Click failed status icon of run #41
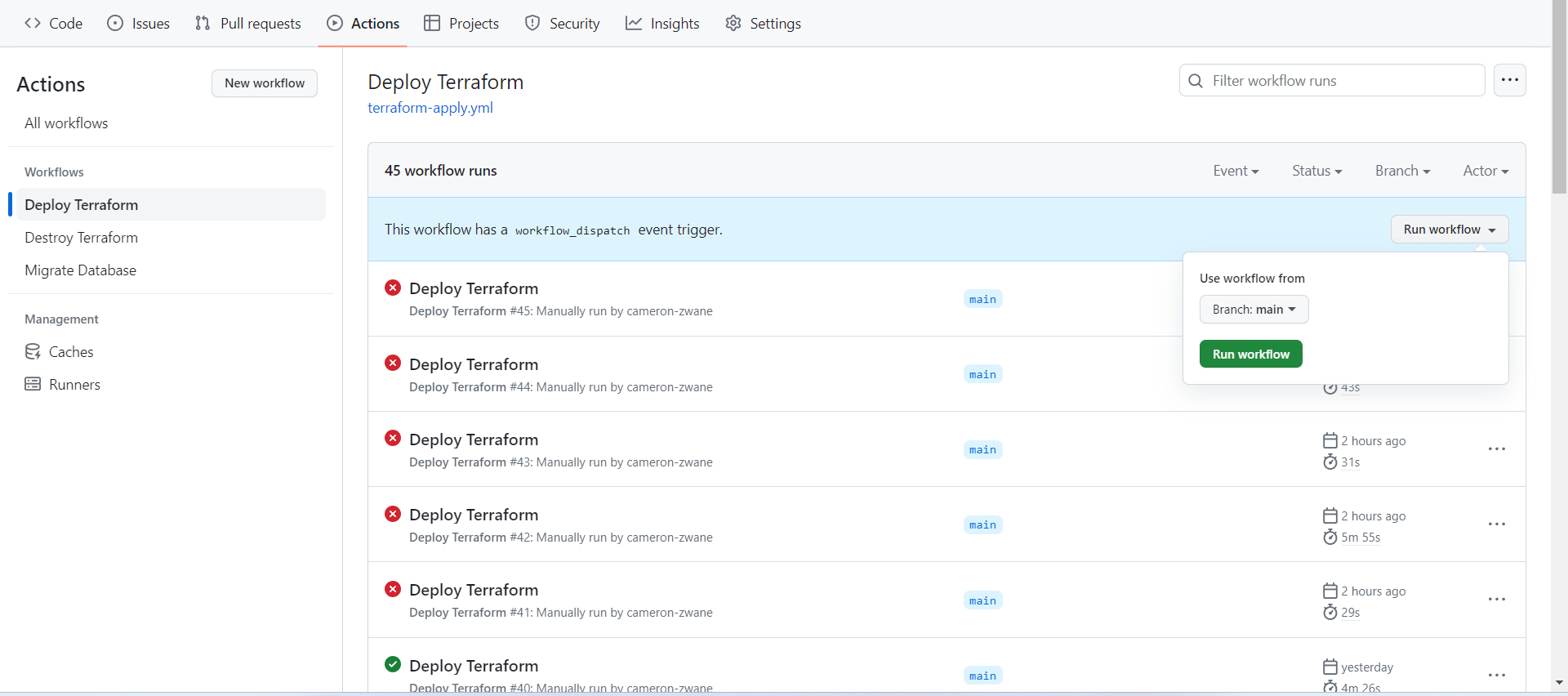This screenshot has height=696, width=1568. coord(393,589)
